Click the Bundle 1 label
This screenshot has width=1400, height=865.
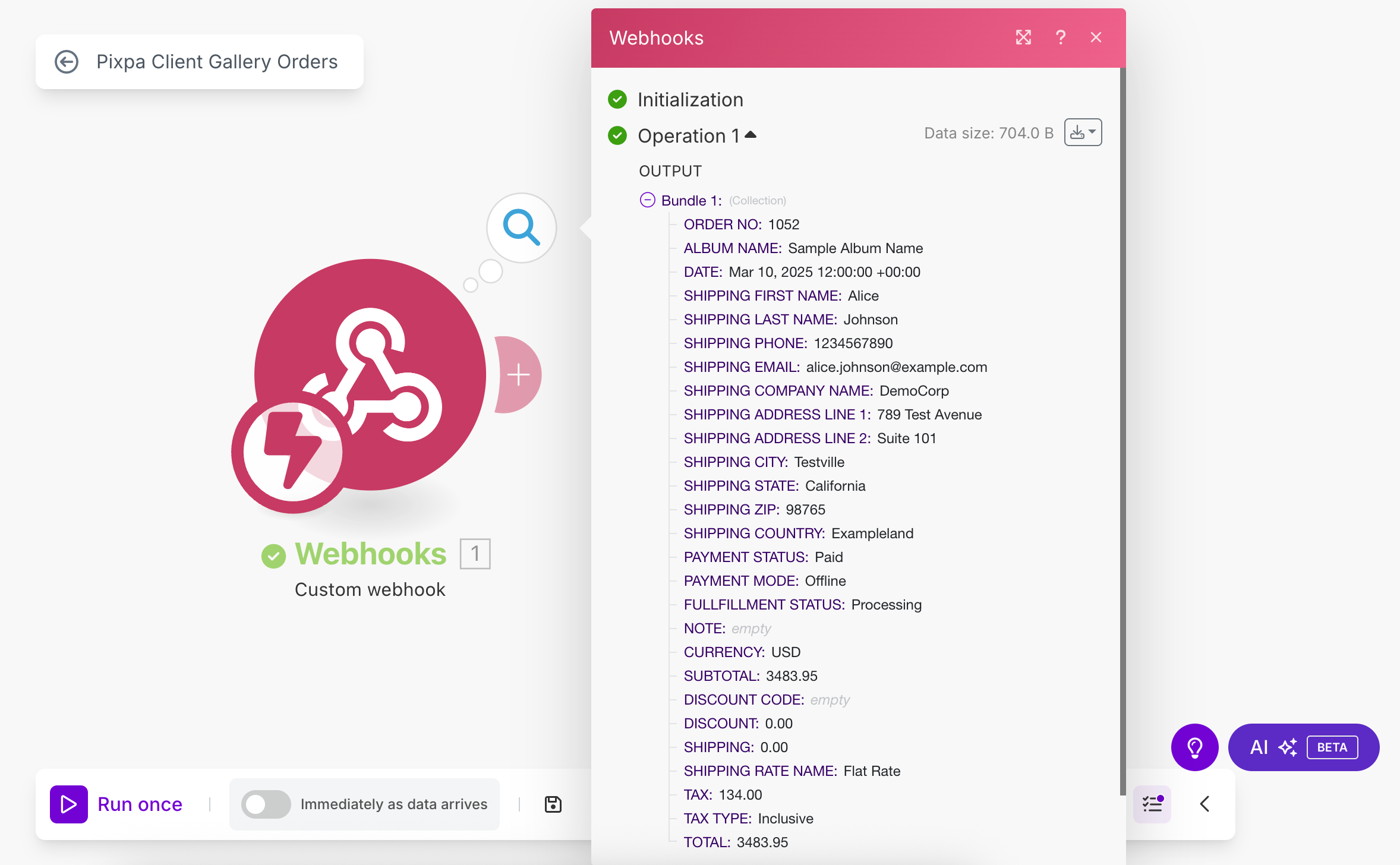[x=691, y=201]
